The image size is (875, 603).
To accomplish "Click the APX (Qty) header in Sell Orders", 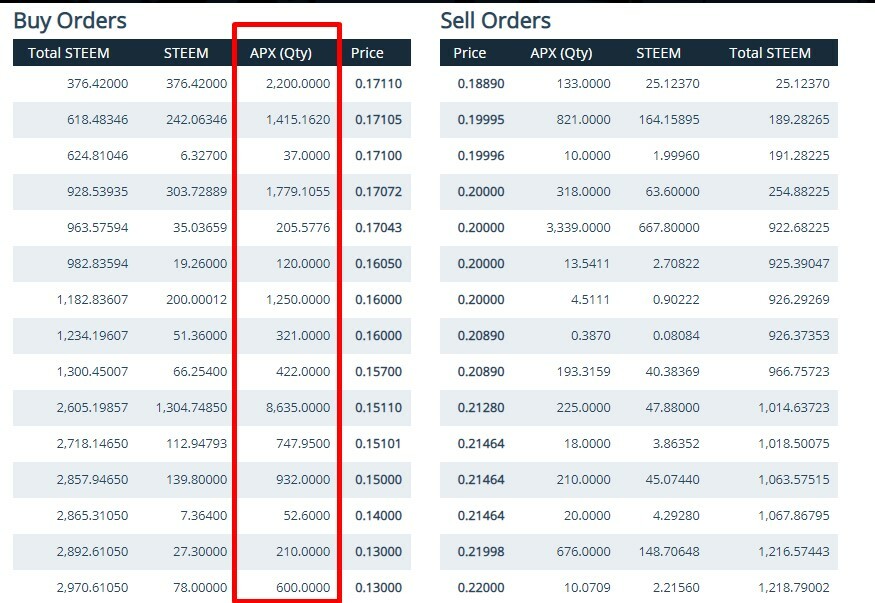I will 562,52.
